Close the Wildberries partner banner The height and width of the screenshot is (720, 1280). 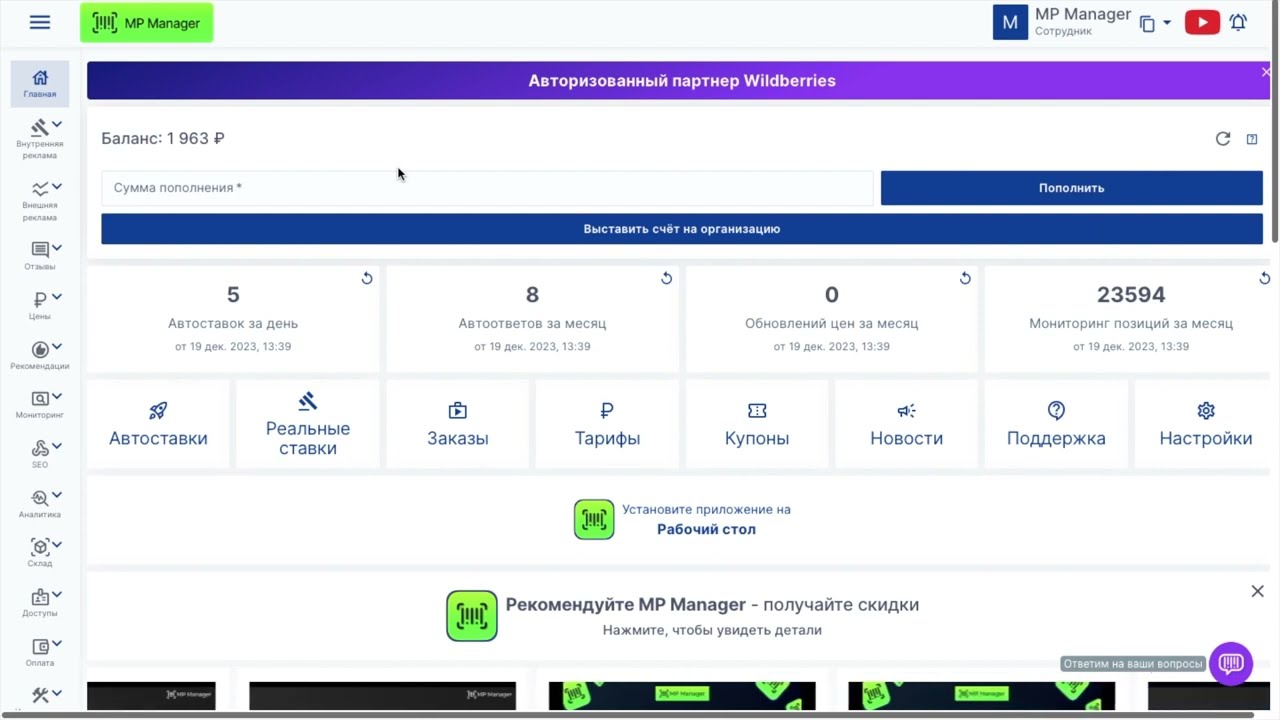tap(1266, 72)
